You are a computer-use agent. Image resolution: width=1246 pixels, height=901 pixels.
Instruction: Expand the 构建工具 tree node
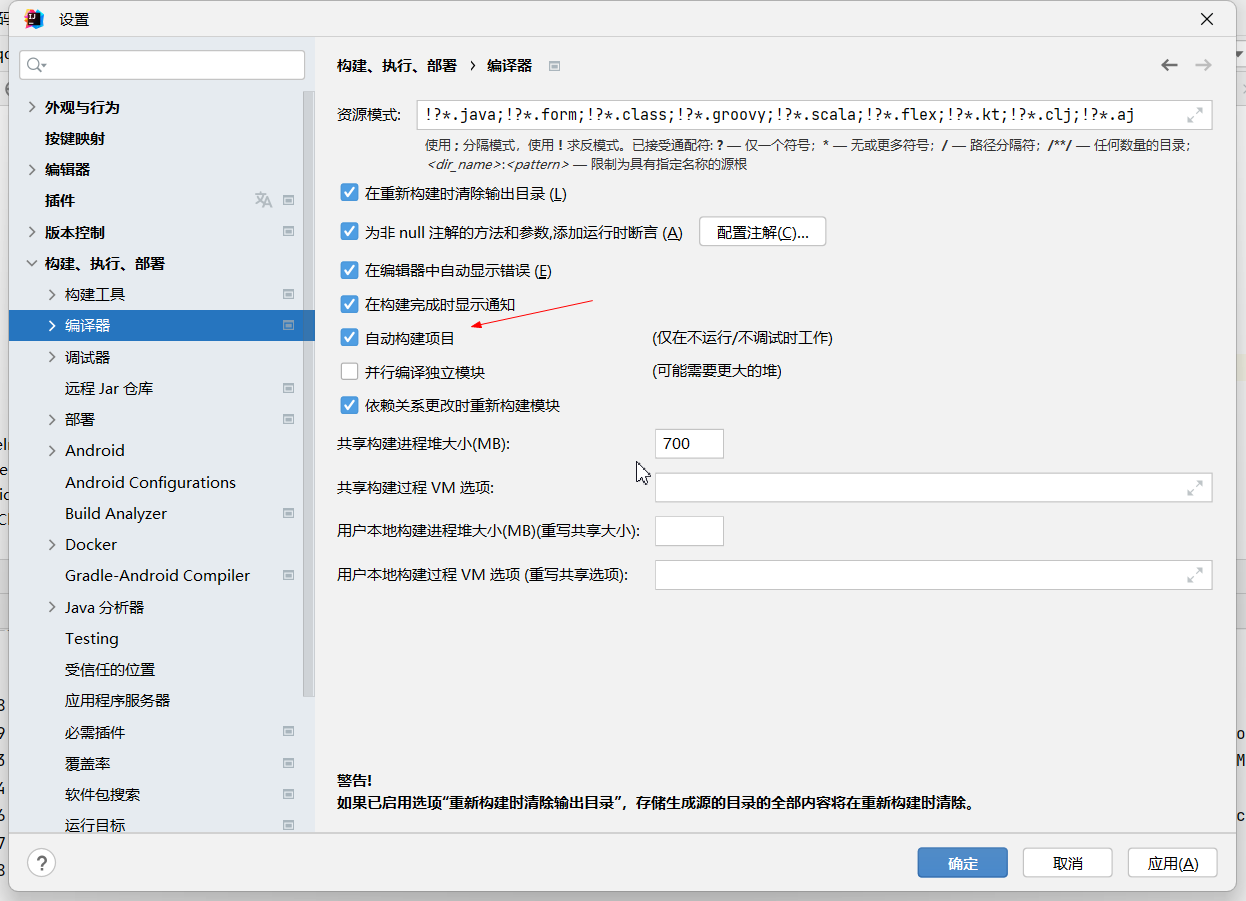(52, 294)
